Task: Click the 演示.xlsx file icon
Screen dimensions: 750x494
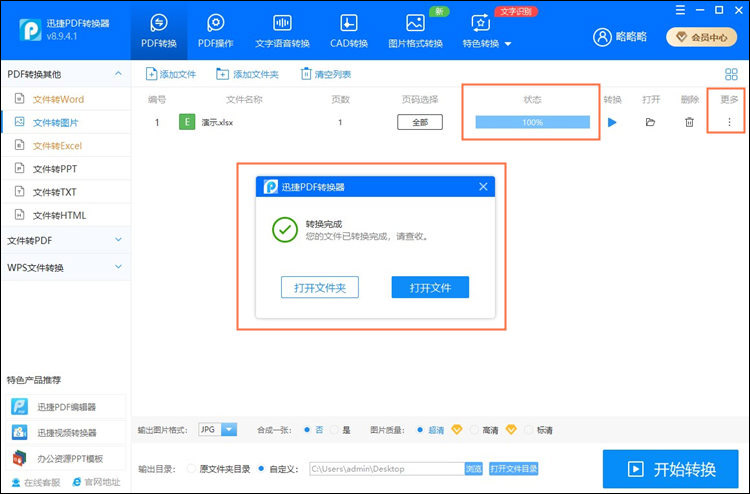Action: coord(187,122)
